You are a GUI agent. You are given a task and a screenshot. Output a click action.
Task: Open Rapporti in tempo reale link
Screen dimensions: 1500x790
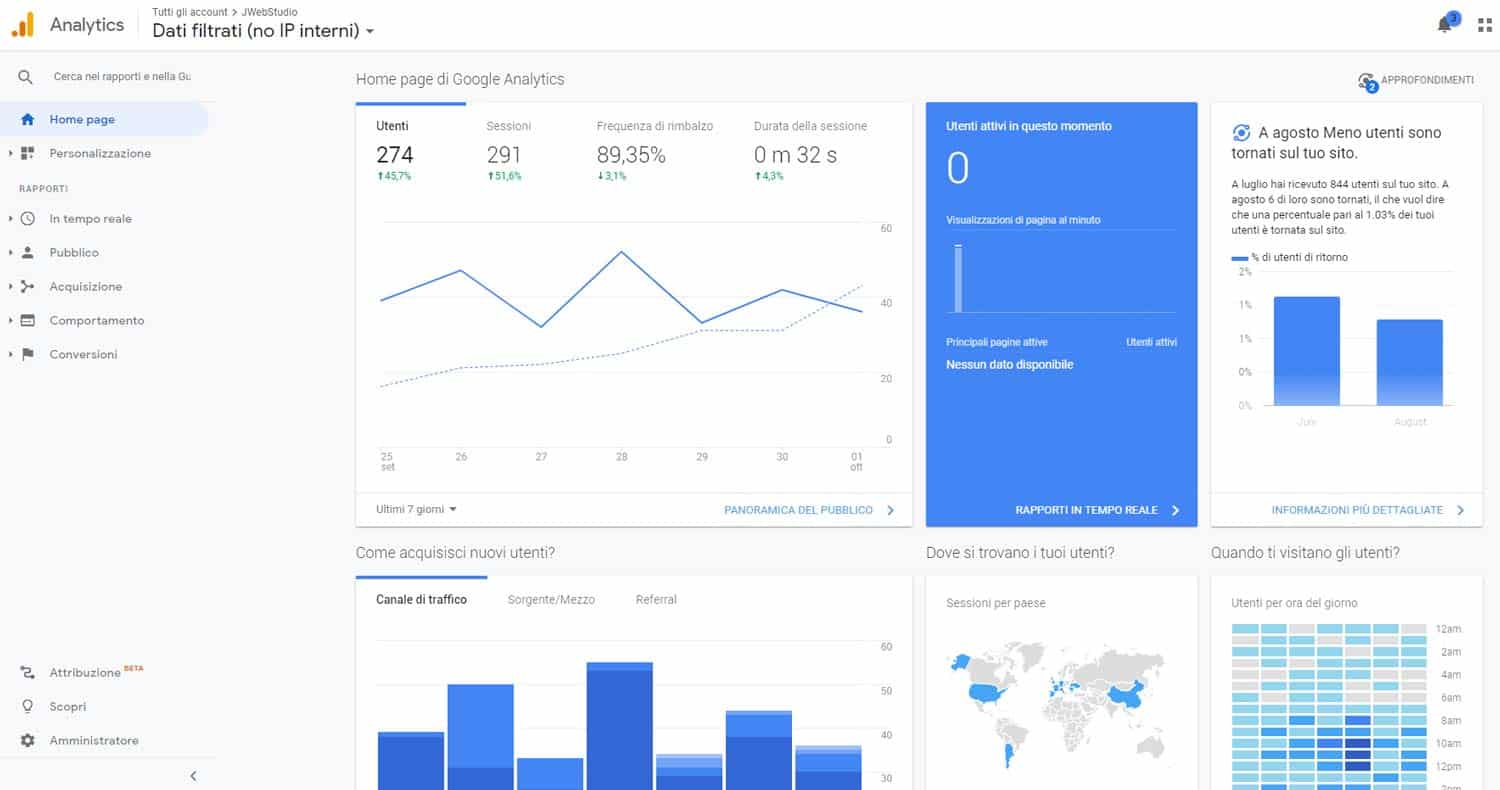point(1086,510)
